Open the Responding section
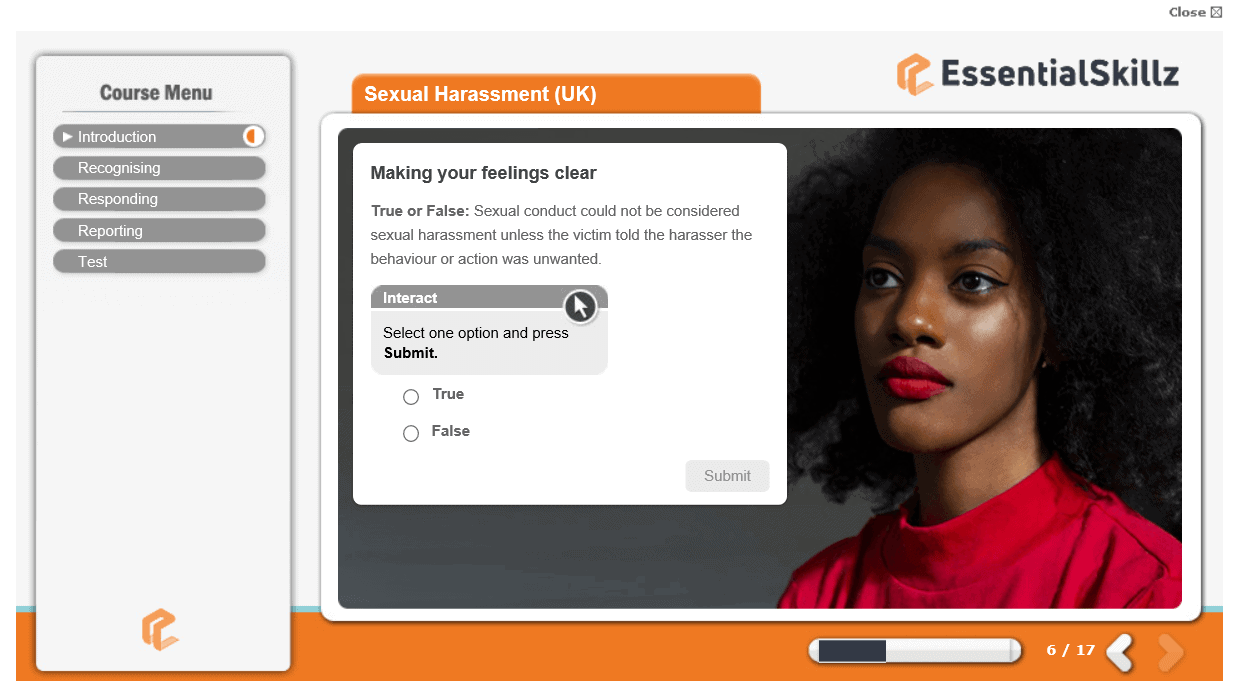Screen dimensions: 1236x688 (x=159, y=199)
